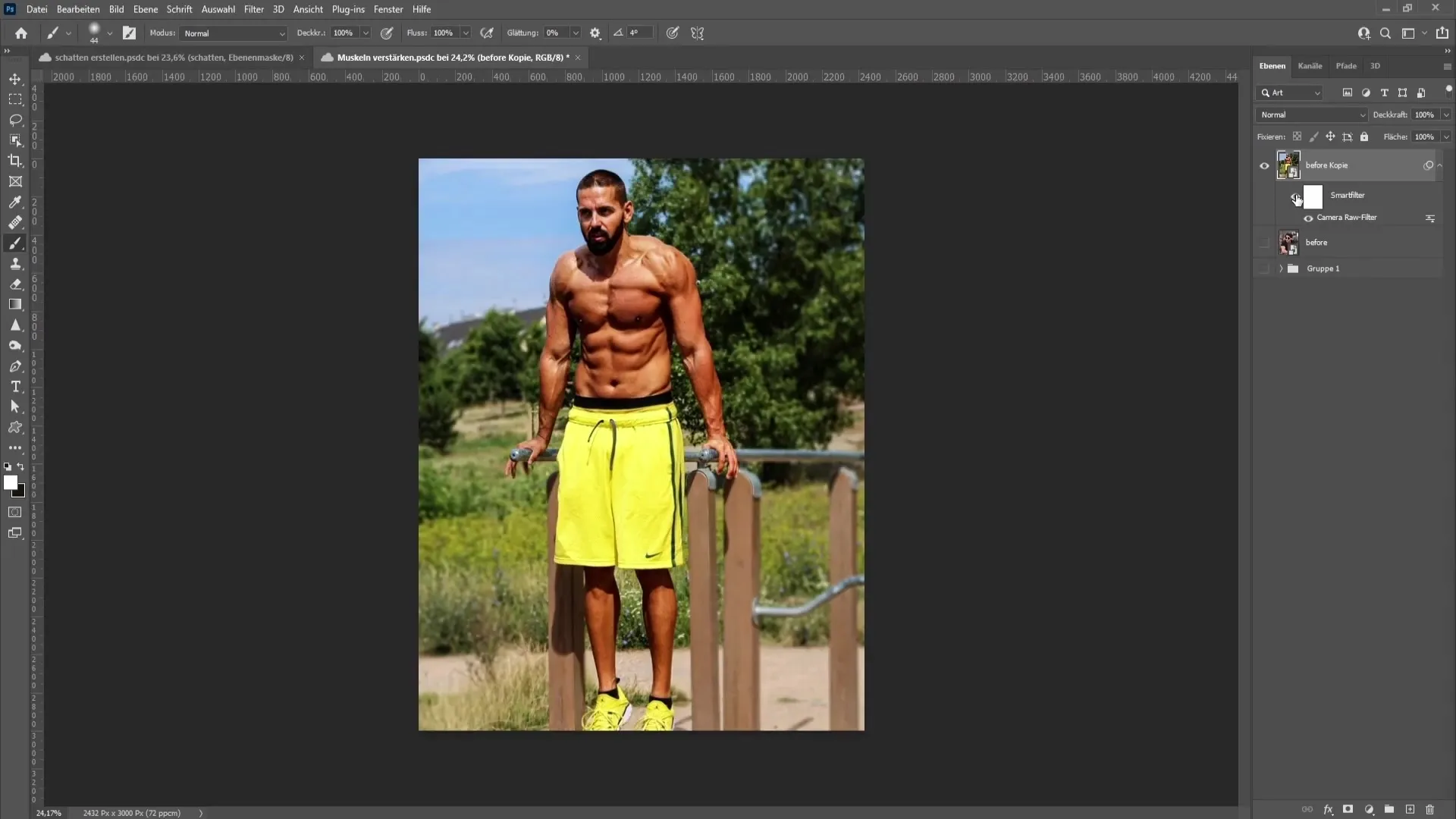The height and width of the screenshot is (819, 1456).
Task: Select the Lasso tool
Action: coord(15,119)
